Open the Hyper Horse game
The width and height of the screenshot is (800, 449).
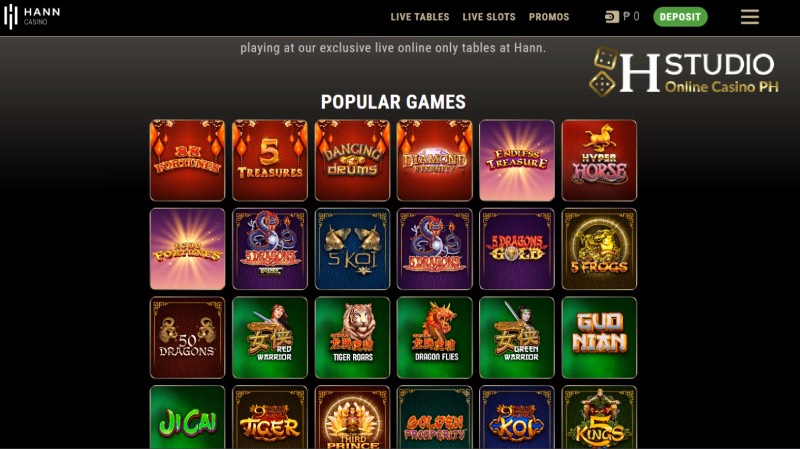(x=599, y=160)
